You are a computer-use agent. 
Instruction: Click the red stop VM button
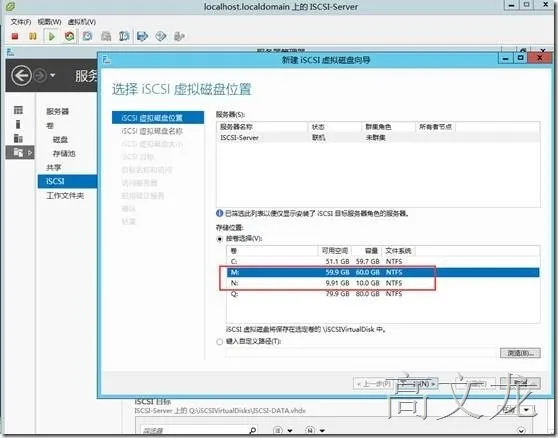[x=15, y=36]
